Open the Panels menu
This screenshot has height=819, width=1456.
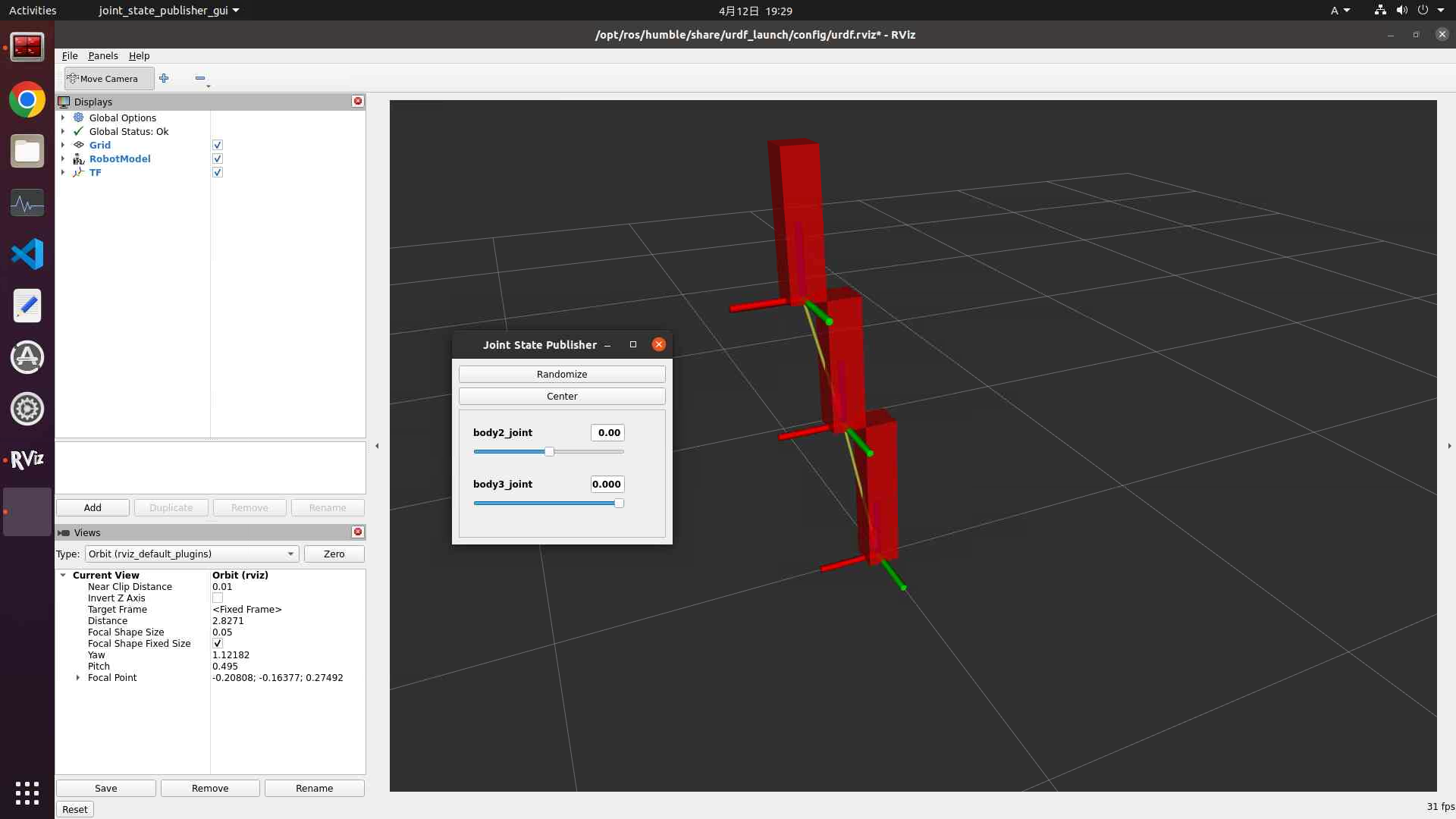coord(102,56)
